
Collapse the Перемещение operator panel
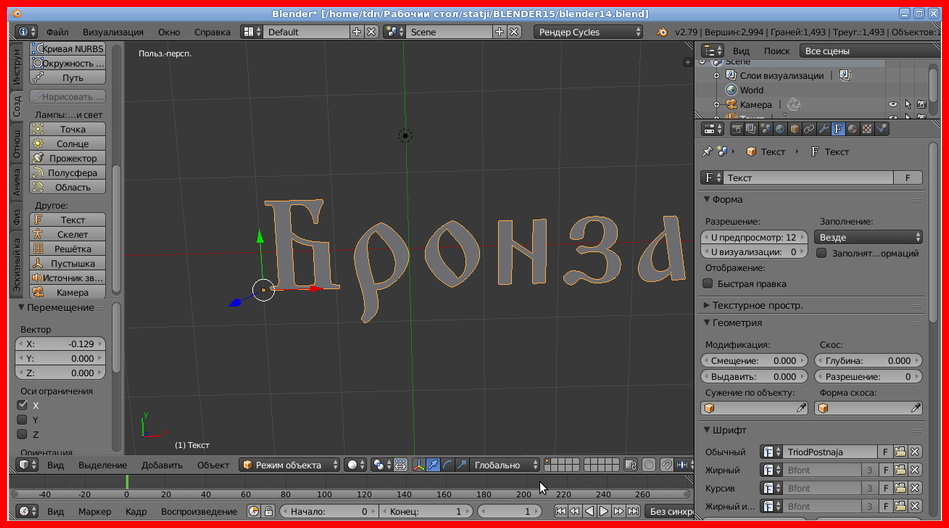21,308
